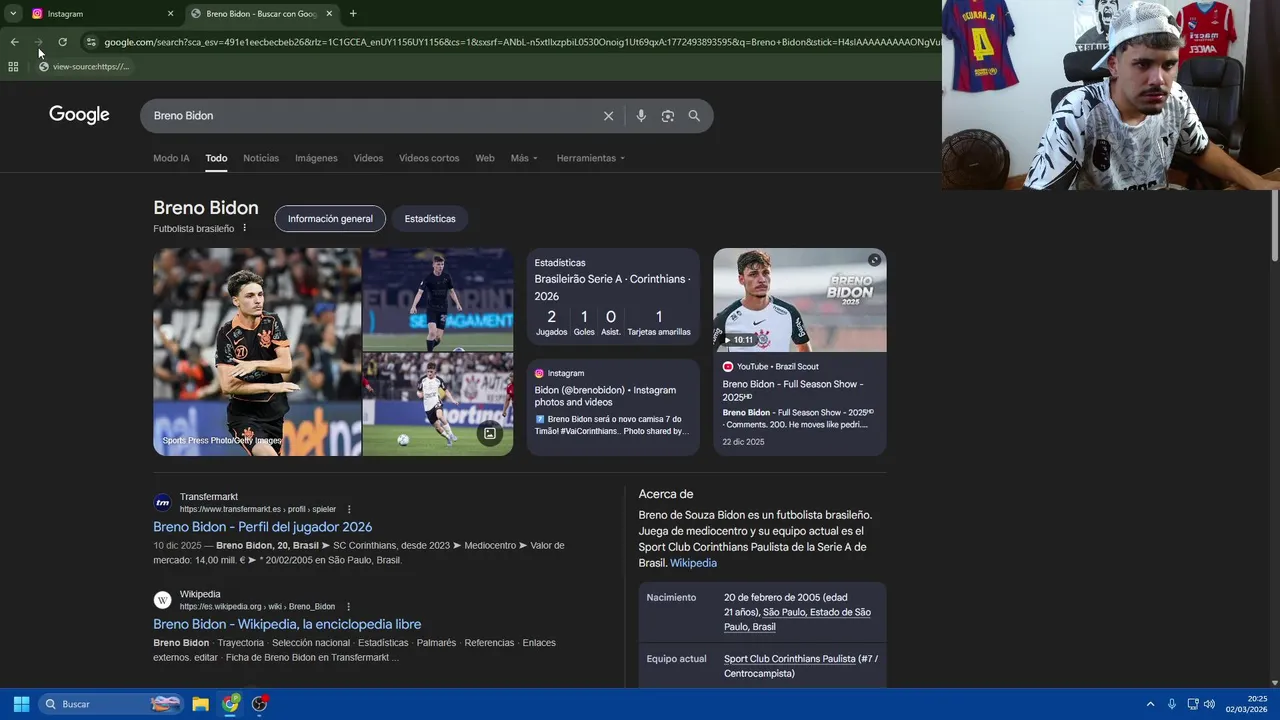Image resolution: width=1280 pixels, height=720 pixels.
Task: Open the top small player photo
Action: pyautogui.click(x=438, y=299)
